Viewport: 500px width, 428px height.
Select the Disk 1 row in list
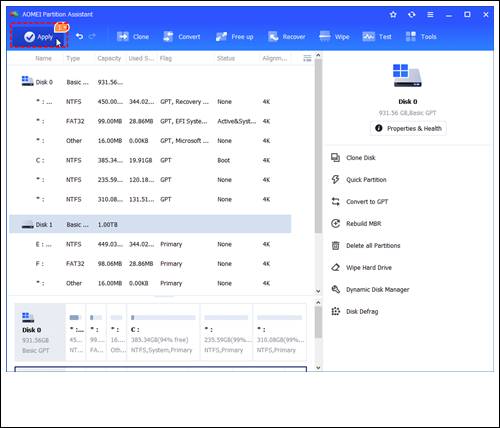pyautogui.click(x=150, y=224)
